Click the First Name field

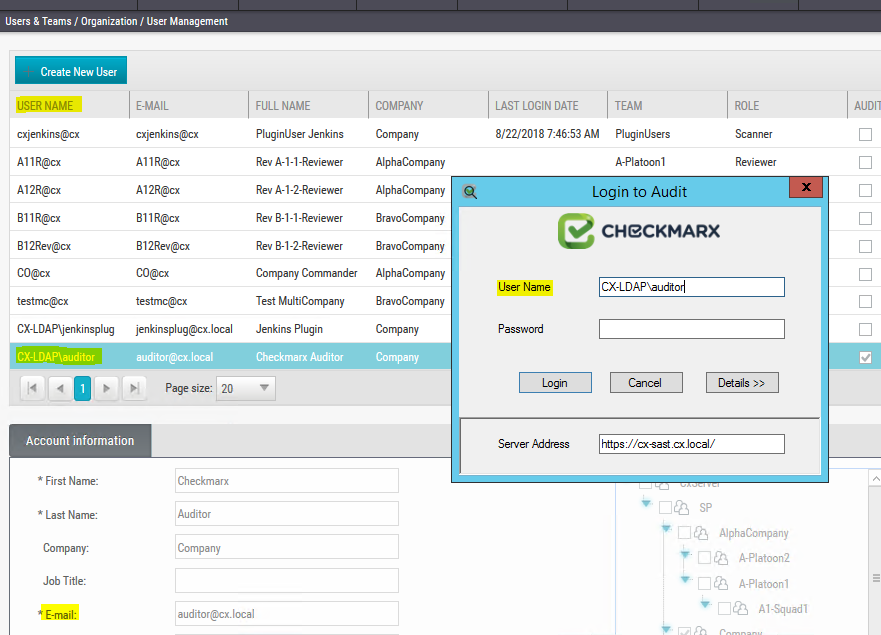[x=287, y=481]
